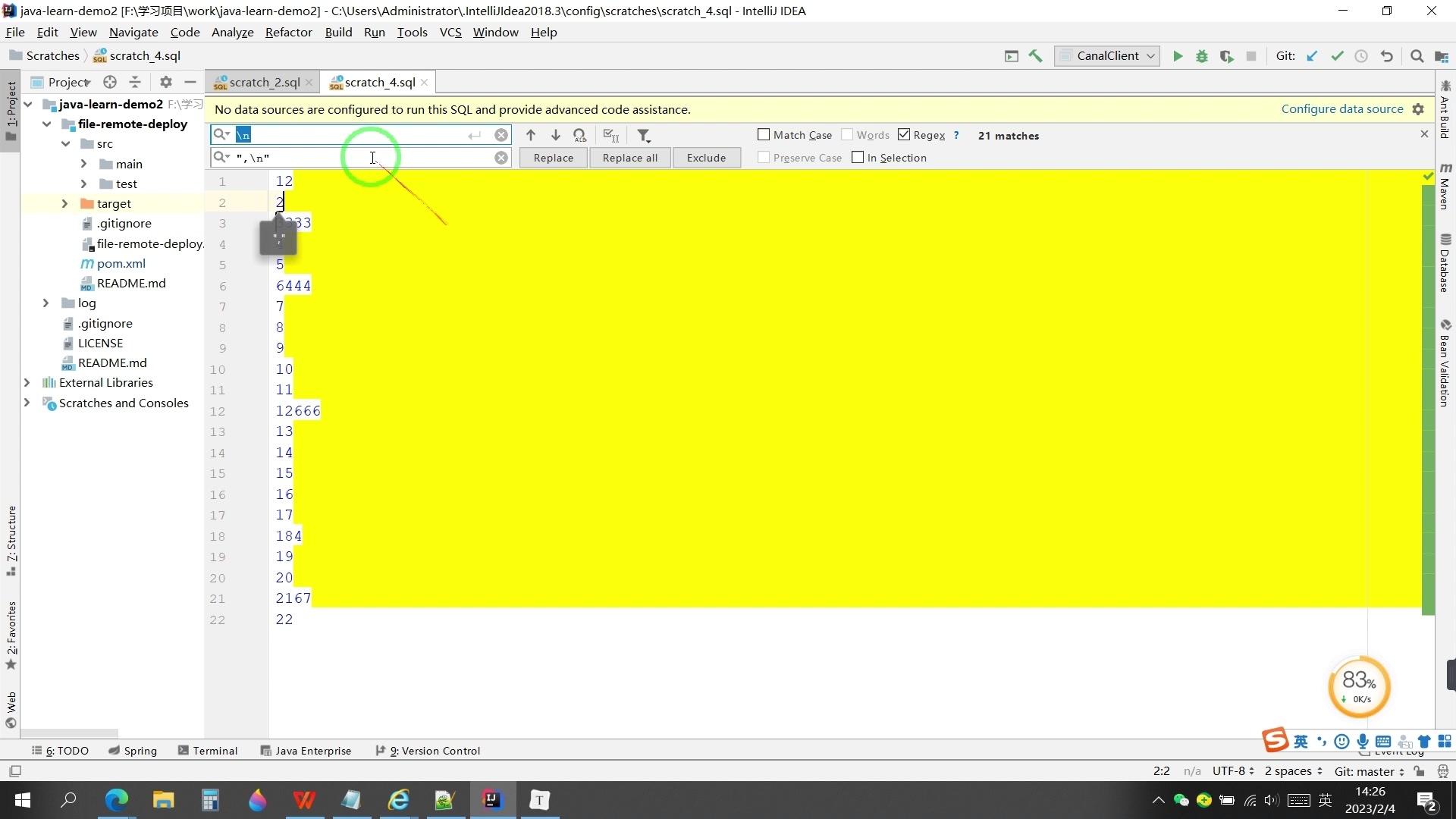The height and width of the screenshot is (819, 1456).
Task: Click the Git master branch widget
Action: tap(1370, 771)
